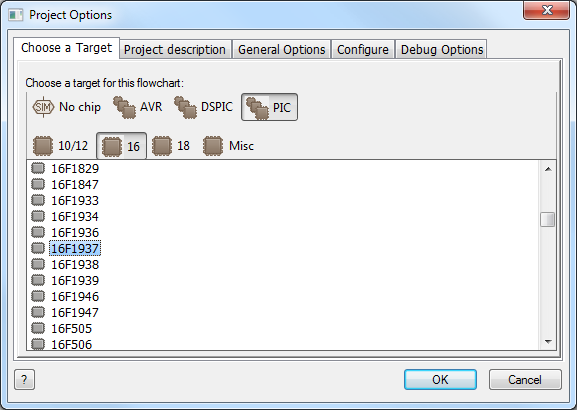Viewport: 577px width, 410px height.
Task: Click the scrollbar thumb in chip list
Action: [548, 220]
